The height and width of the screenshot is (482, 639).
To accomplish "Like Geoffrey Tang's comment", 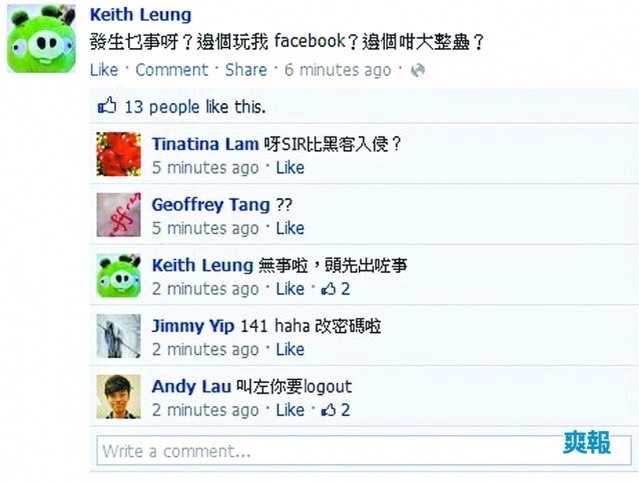I will click(x=290, y=228).
